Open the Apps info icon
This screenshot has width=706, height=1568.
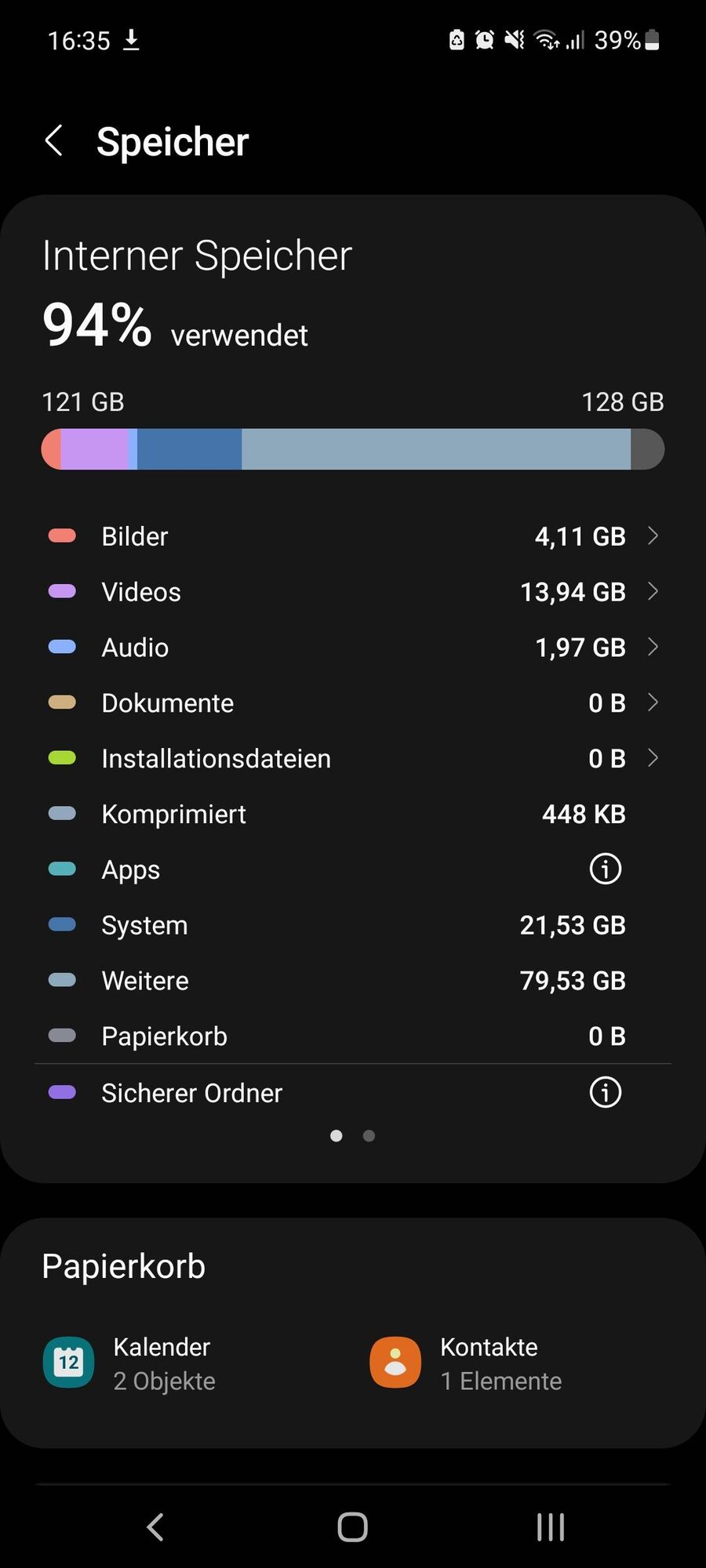[605, 869]
